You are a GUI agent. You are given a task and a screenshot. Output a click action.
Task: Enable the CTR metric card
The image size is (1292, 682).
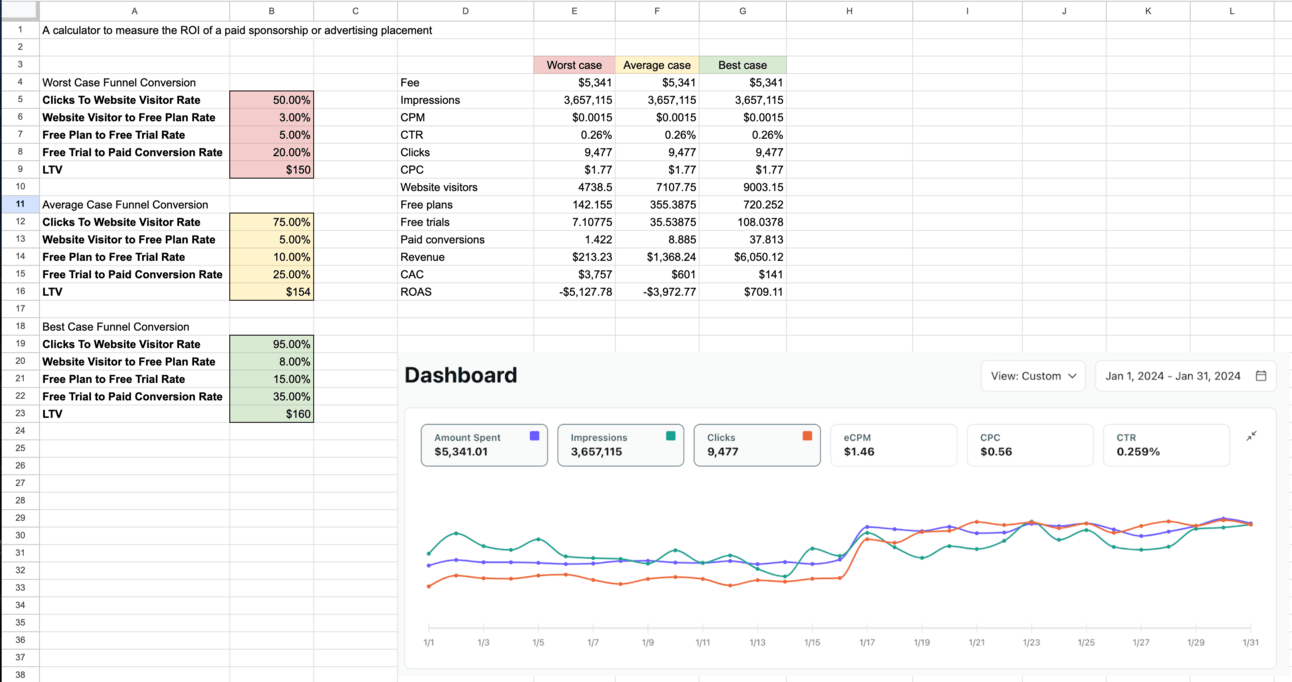click(x=1166, y=445)
